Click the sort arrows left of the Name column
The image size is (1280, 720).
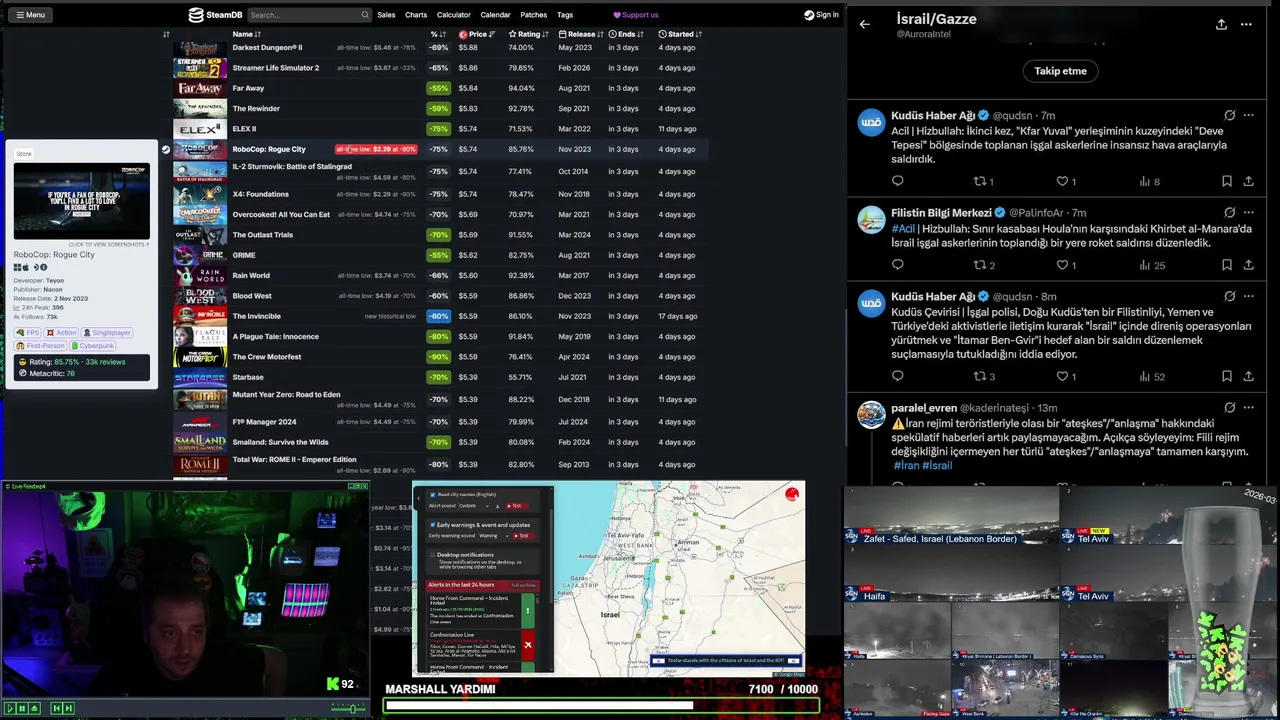tap(166, 34)
